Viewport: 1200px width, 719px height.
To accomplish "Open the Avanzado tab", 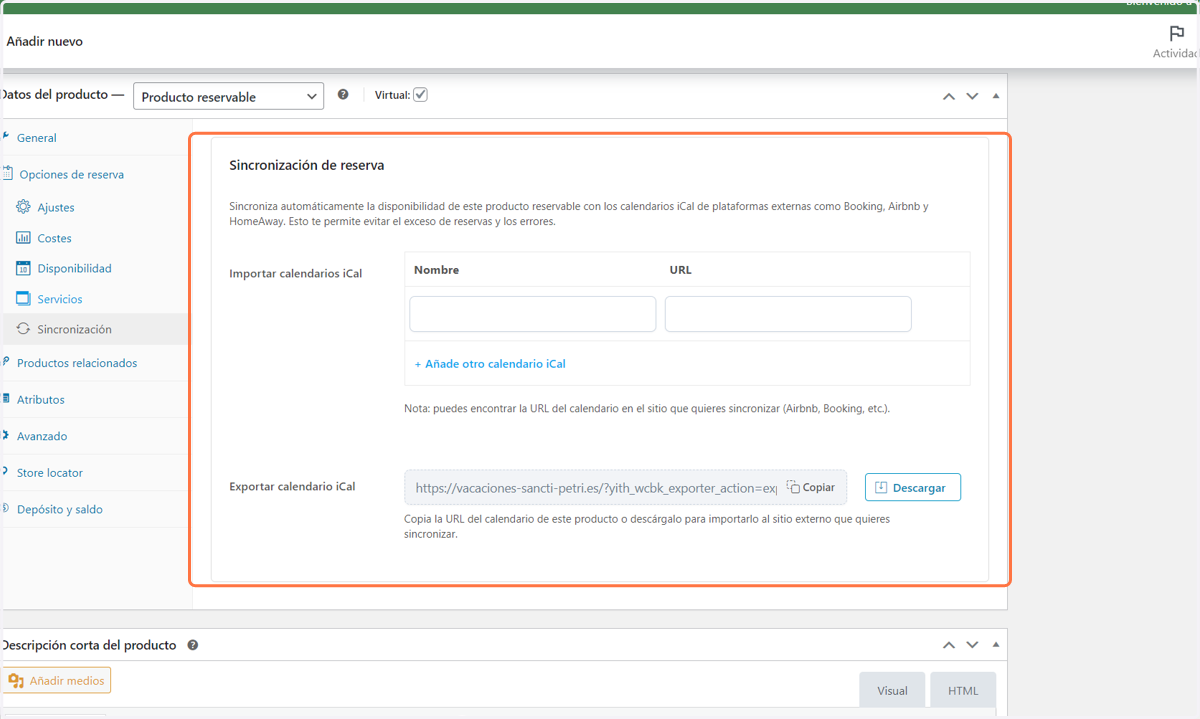I will [x=42, y=436].
